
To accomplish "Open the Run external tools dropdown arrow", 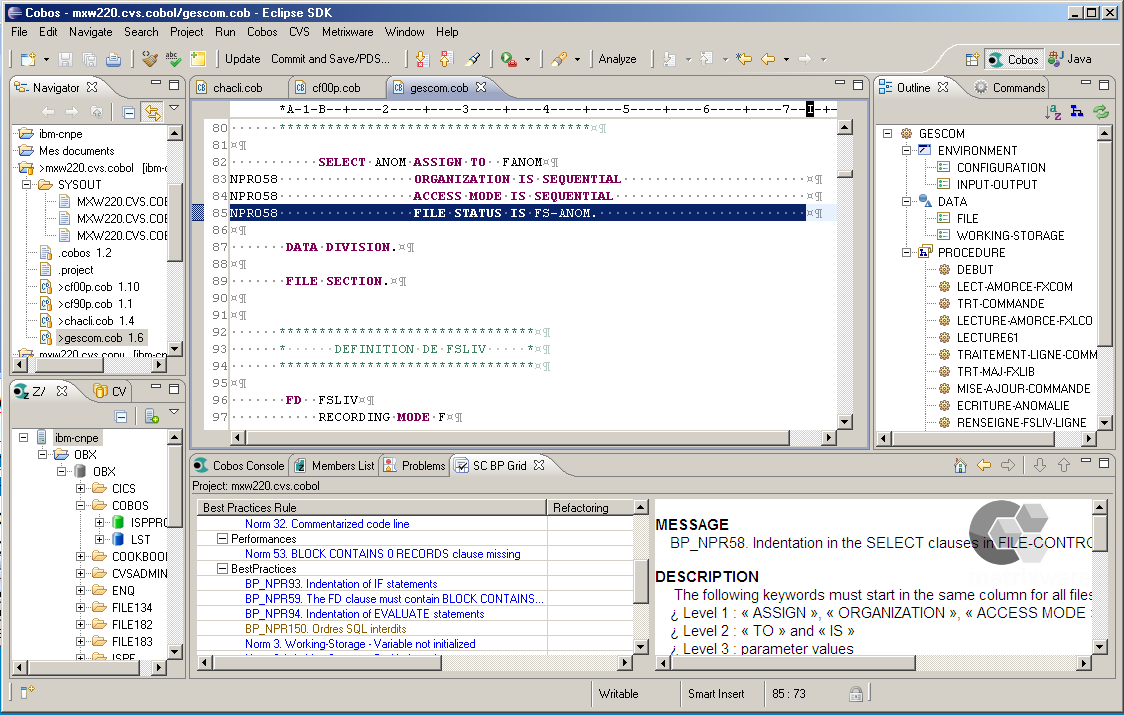I will coord(527,60).
